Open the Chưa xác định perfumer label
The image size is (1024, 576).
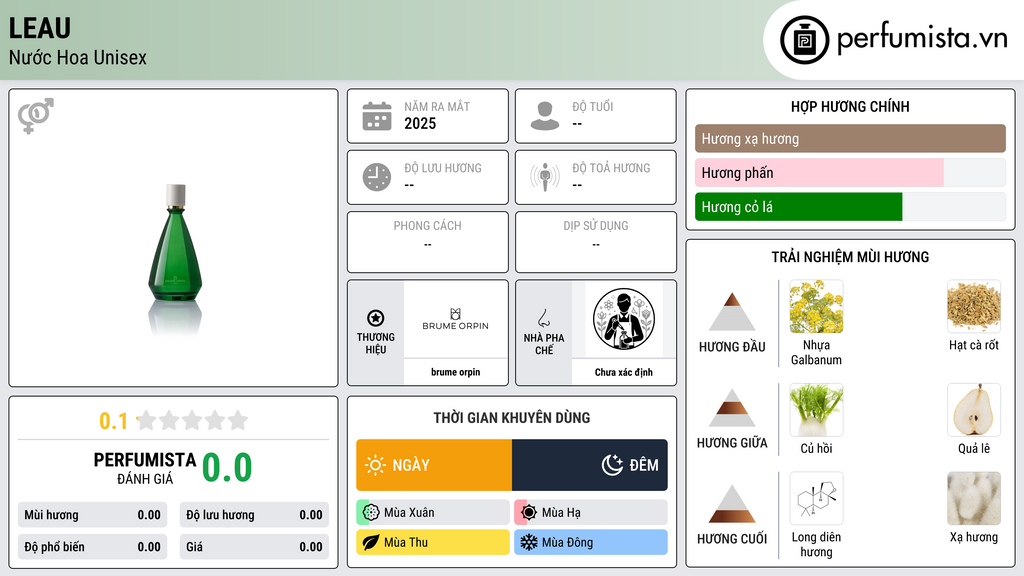point(624,372)
